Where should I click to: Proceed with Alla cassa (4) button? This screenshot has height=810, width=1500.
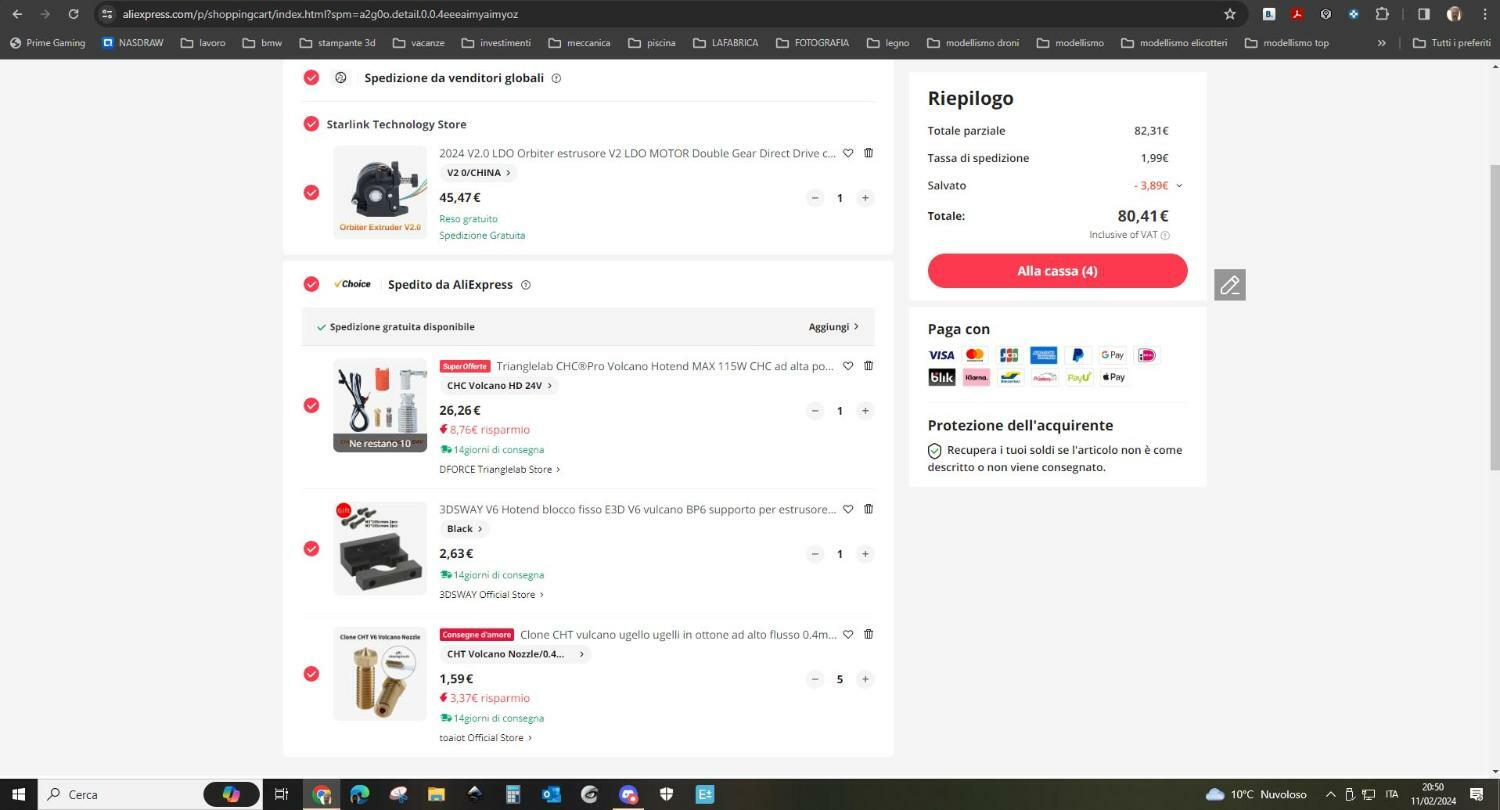pyautogui.click(x=1057, y=271)
